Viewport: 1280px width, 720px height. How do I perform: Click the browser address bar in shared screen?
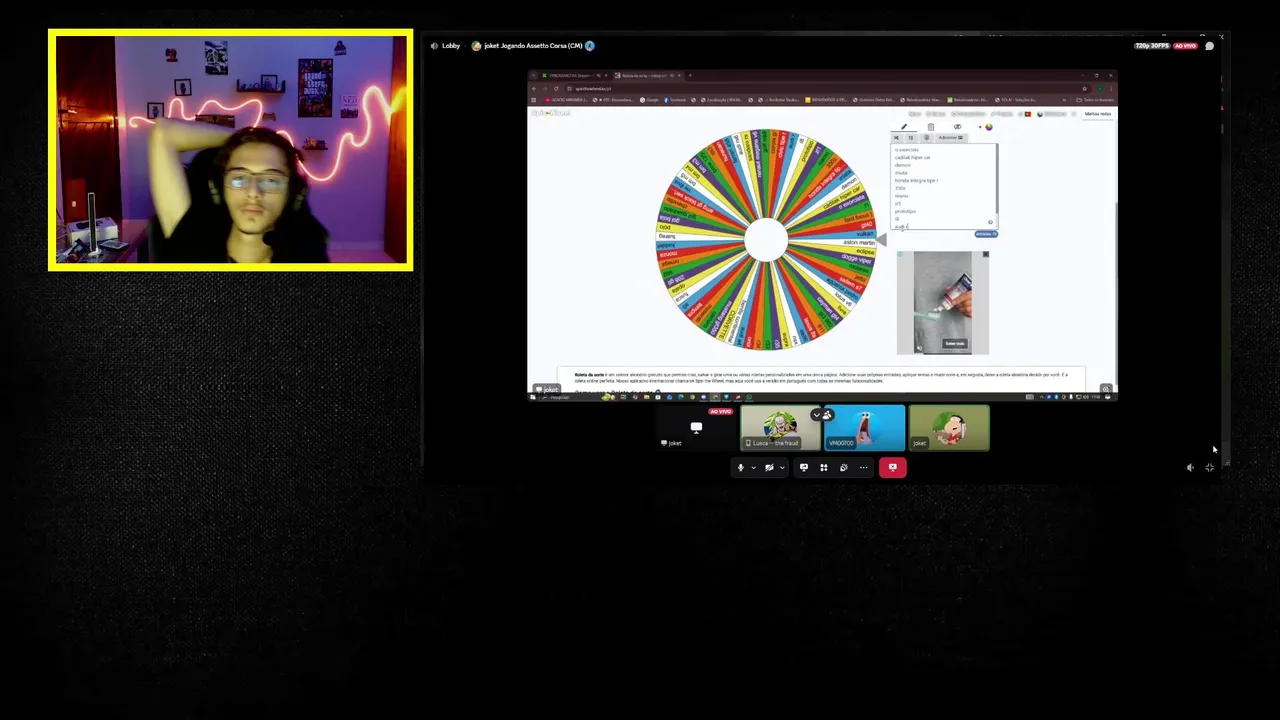coord(825,89)
